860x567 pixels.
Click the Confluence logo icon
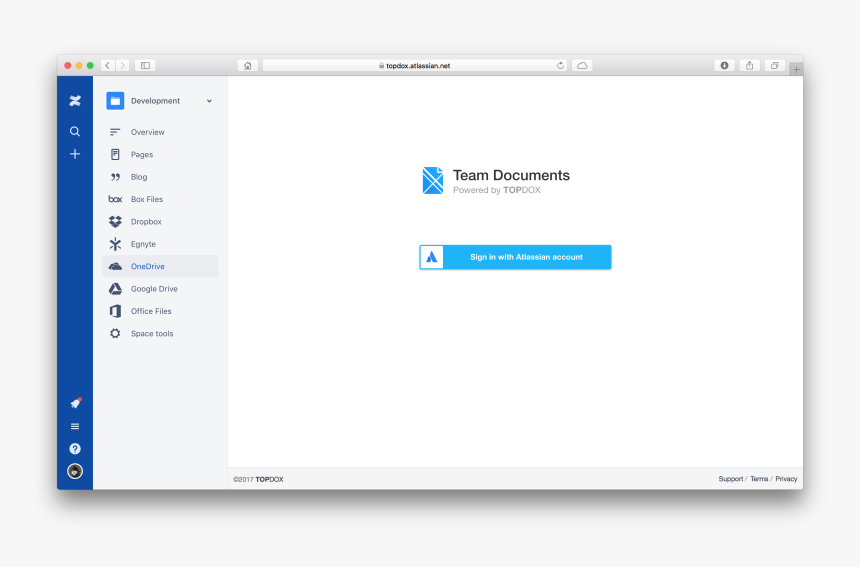coord(75,101)
